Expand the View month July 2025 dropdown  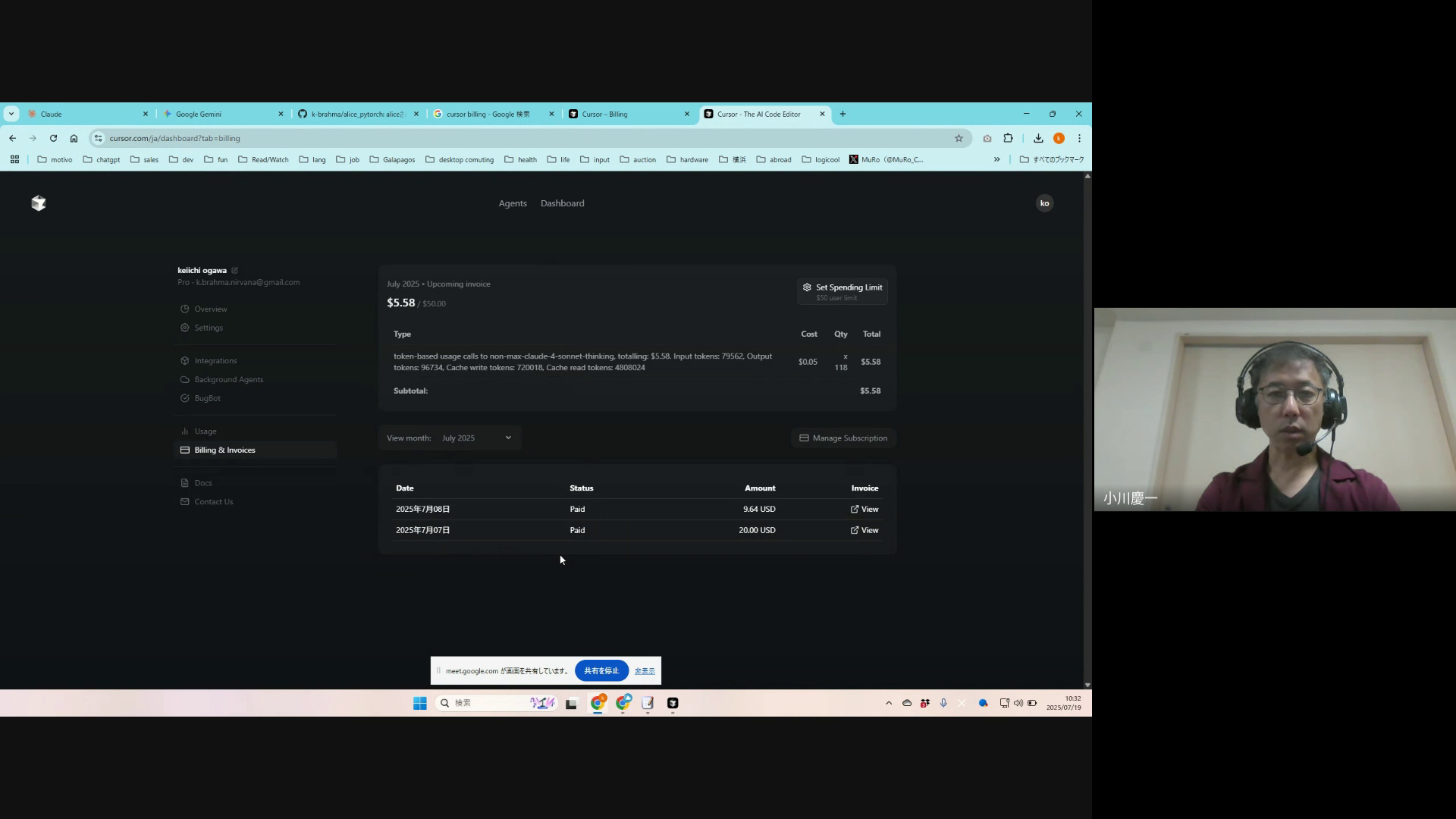pos(476,438)
